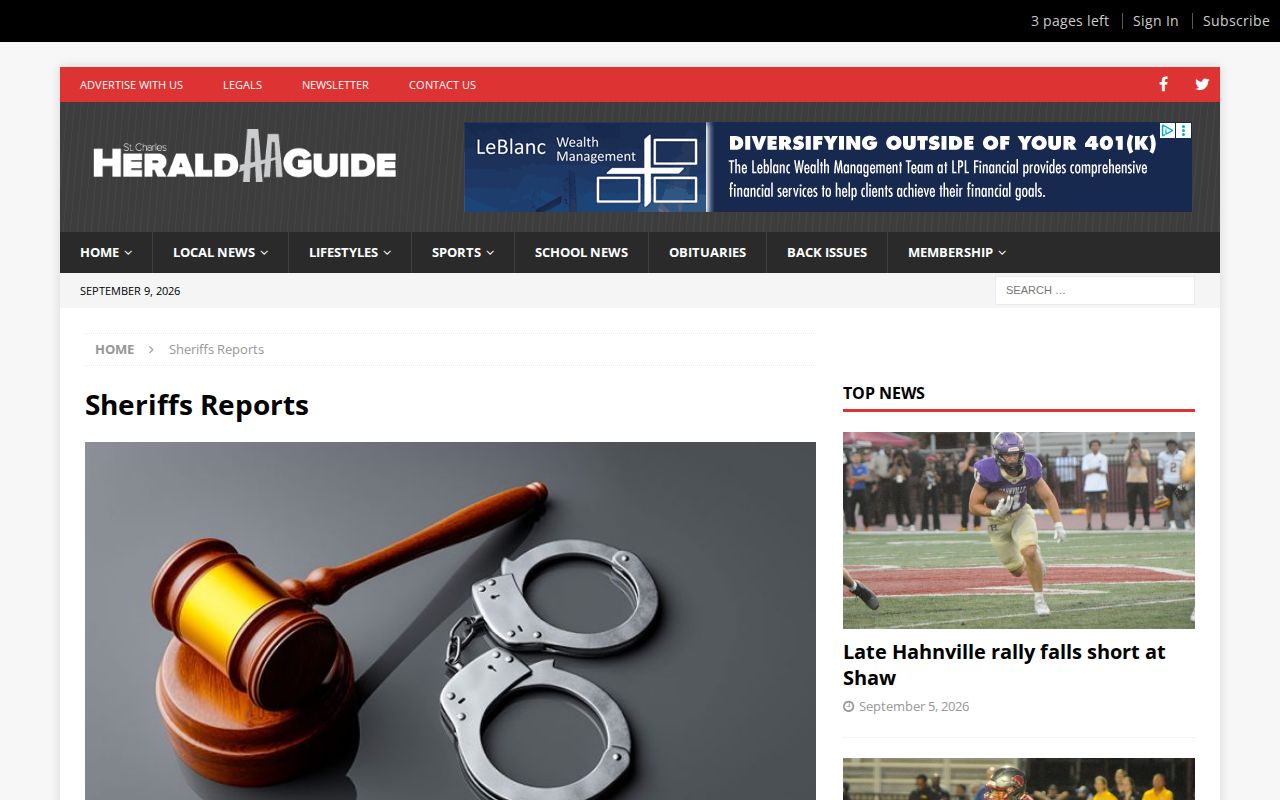Open School News menu item
Screen dimensions: 1280x800
[x=581, y=252]
